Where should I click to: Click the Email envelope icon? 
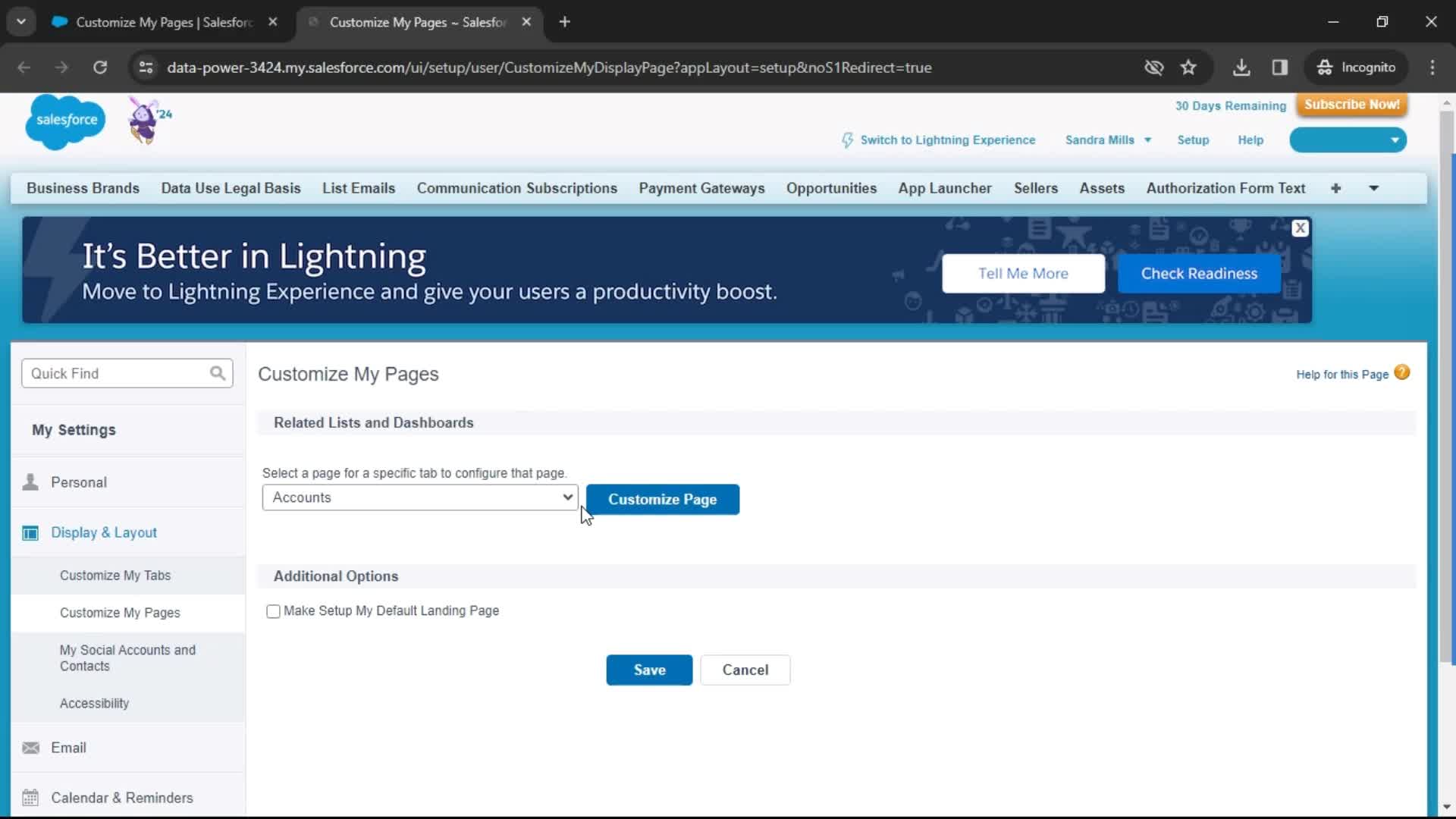pos(30,748)
